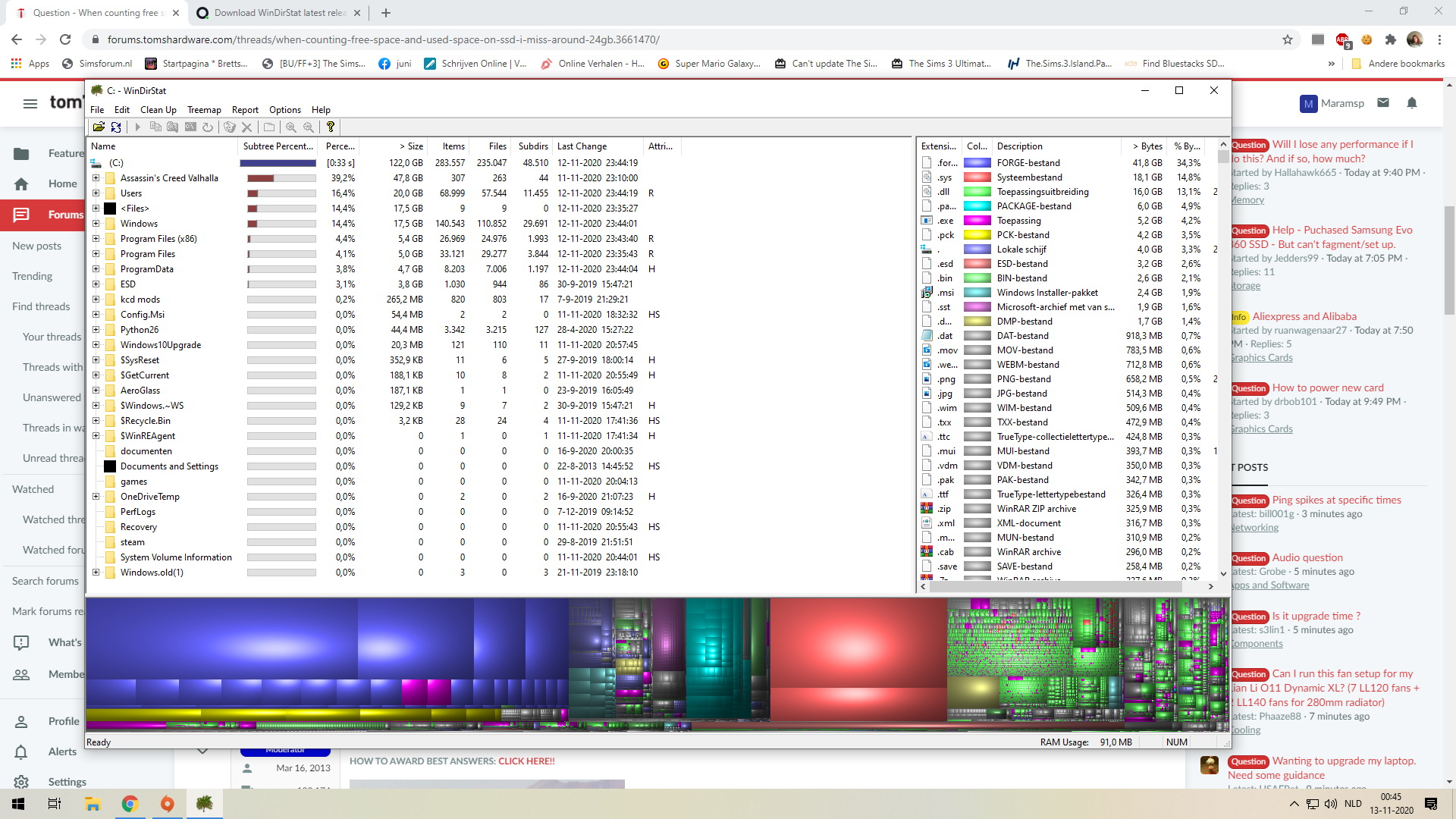The width and height of the screenshot is (1456, 819).
Task: Click the Delete permanently X toolbar icon
Action: [246, 127]
